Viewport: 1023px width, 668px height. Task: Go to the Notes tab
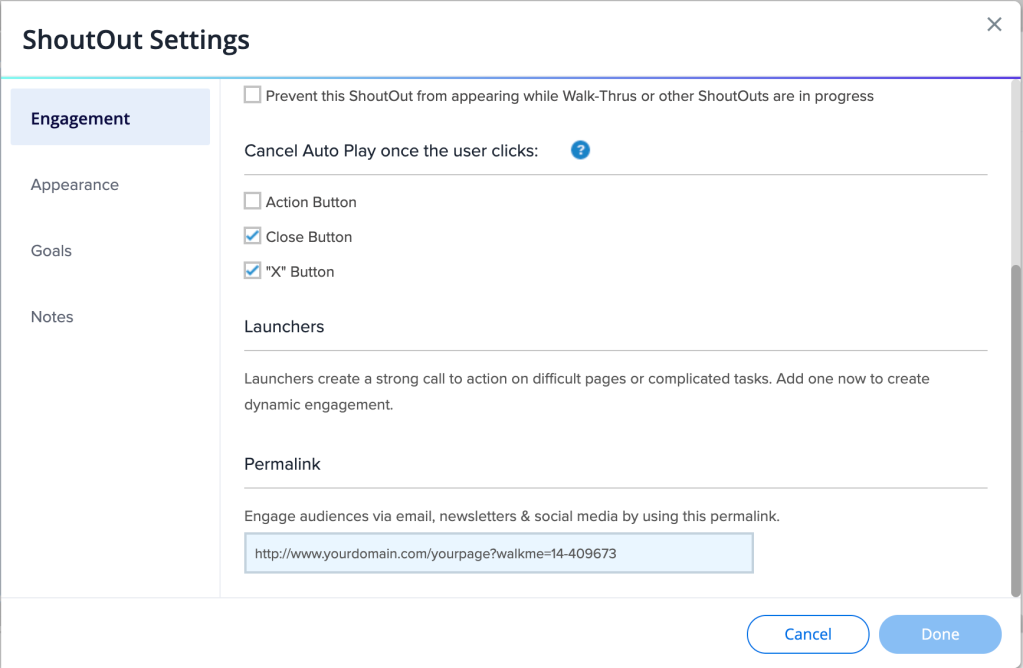tap(52, 316)
